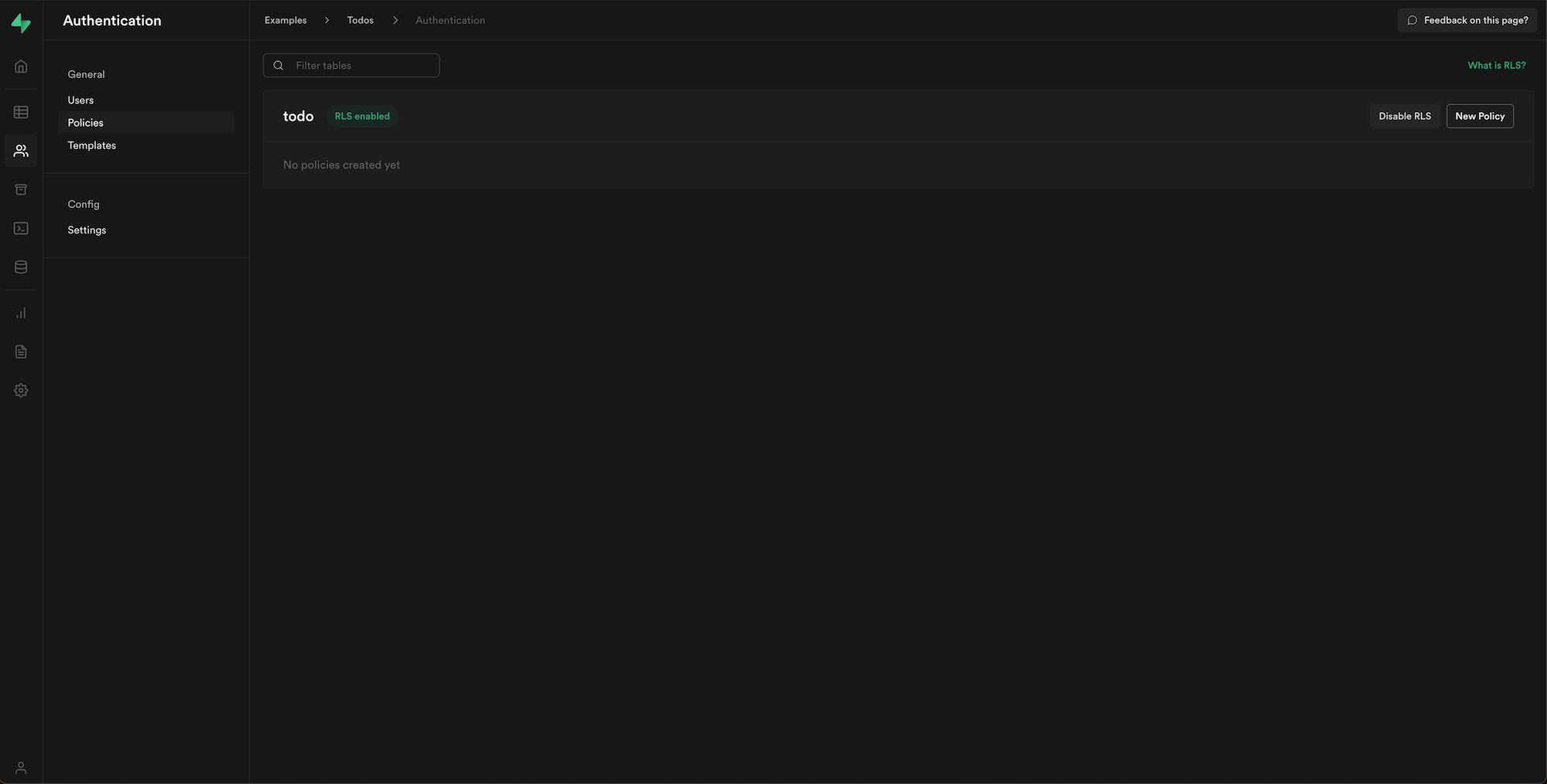Select the Home icon in the sidebar
1547x784 pixels.
tap(20, 66)
